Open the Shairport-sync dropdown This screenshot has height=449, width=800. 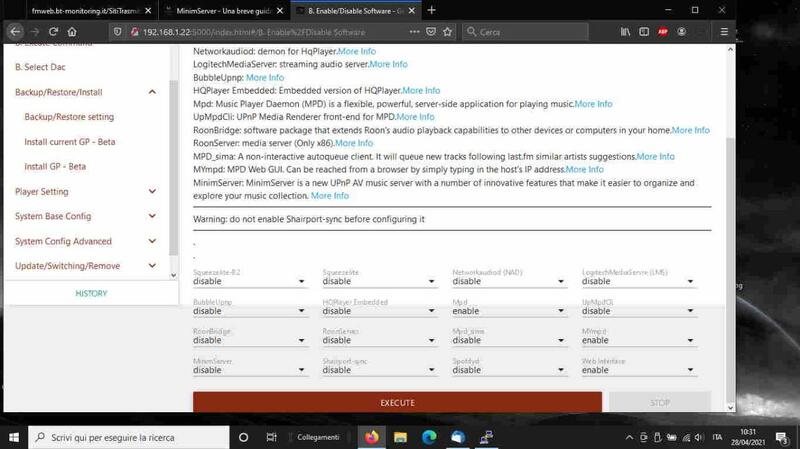378,370
